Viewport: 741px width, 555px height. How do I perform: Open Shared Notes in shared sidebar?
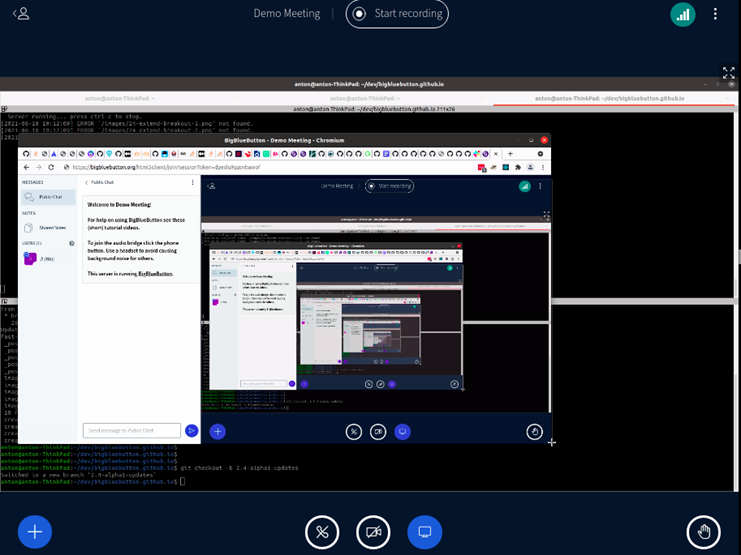click(51, 228)
